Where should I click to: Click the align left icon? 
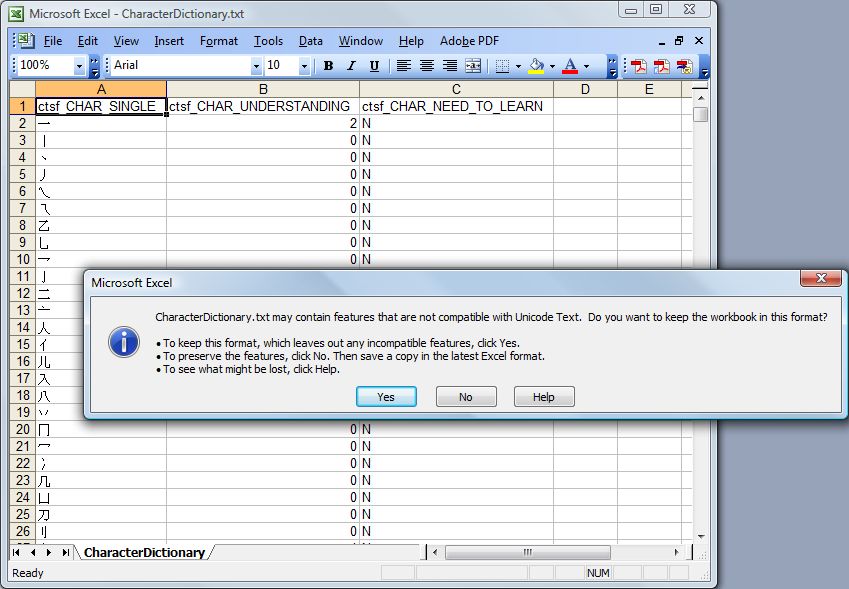pyautogui.click(x=404, y=66)
